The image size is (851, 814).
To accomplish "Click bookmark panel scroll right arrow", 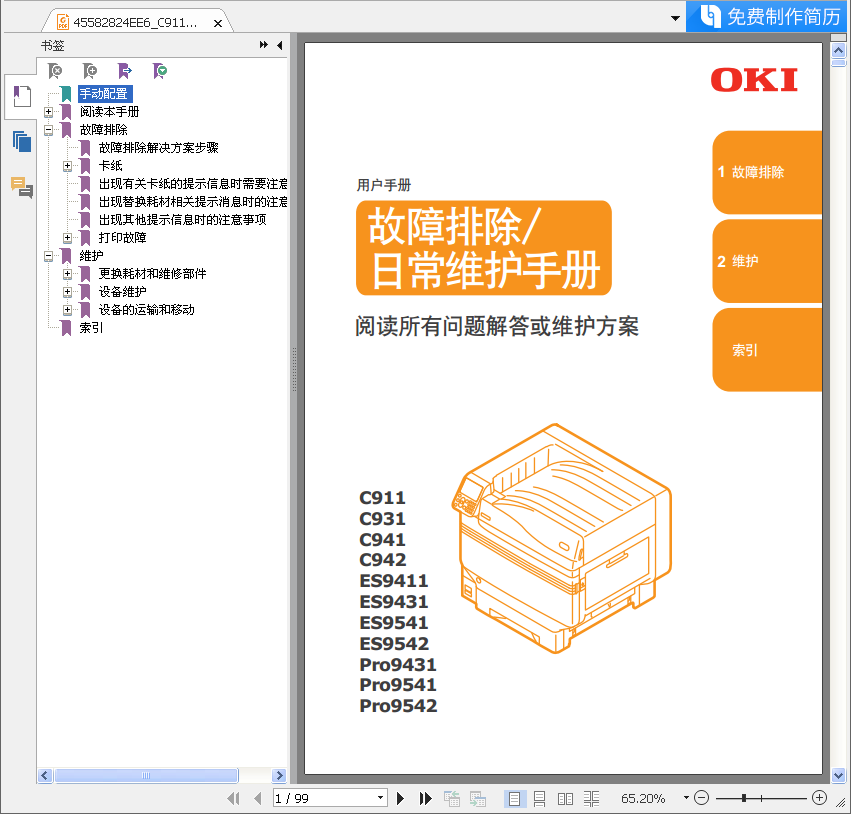I will pyautogui.click(x=280, y=775).
